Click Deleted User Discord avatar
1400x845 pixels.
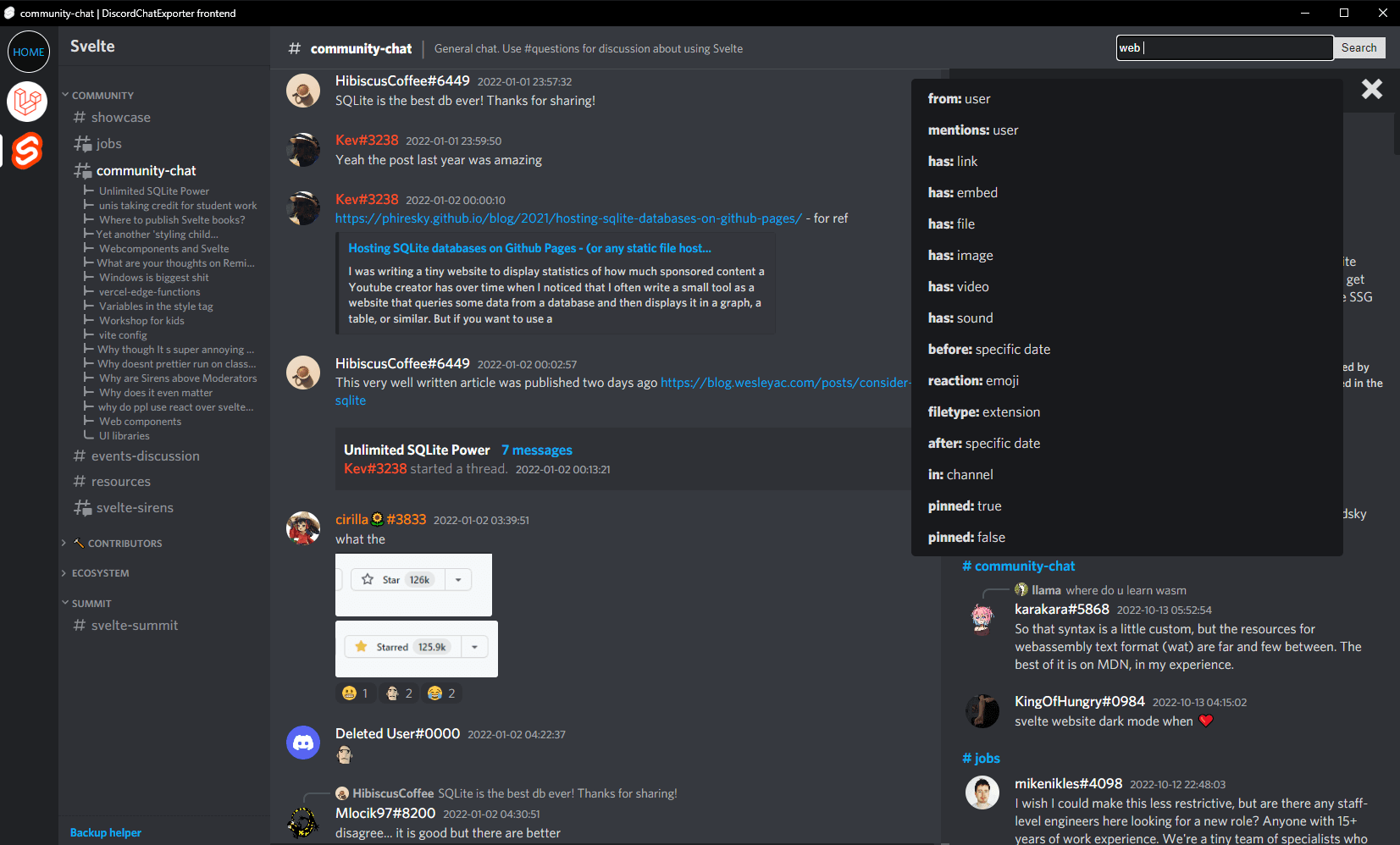(x=303, y=743)
